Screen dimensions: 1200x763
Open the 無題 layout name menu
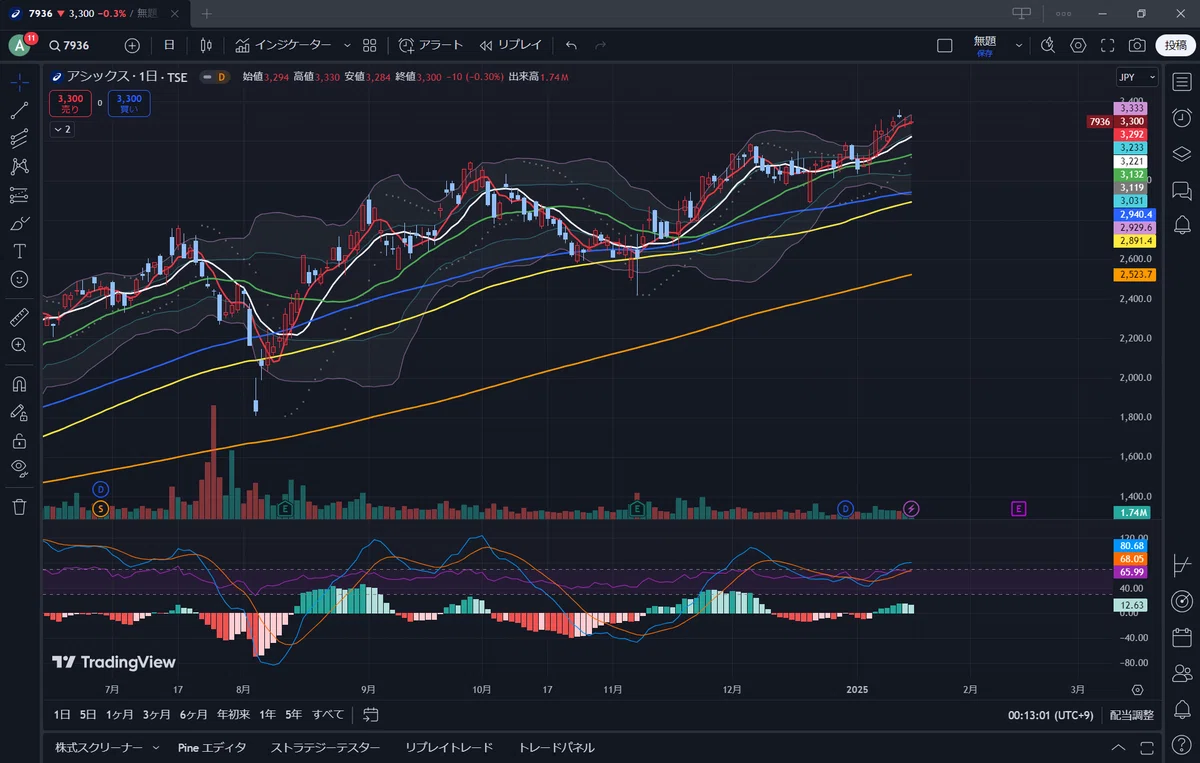pyautogui.click(x=985, y=45)
